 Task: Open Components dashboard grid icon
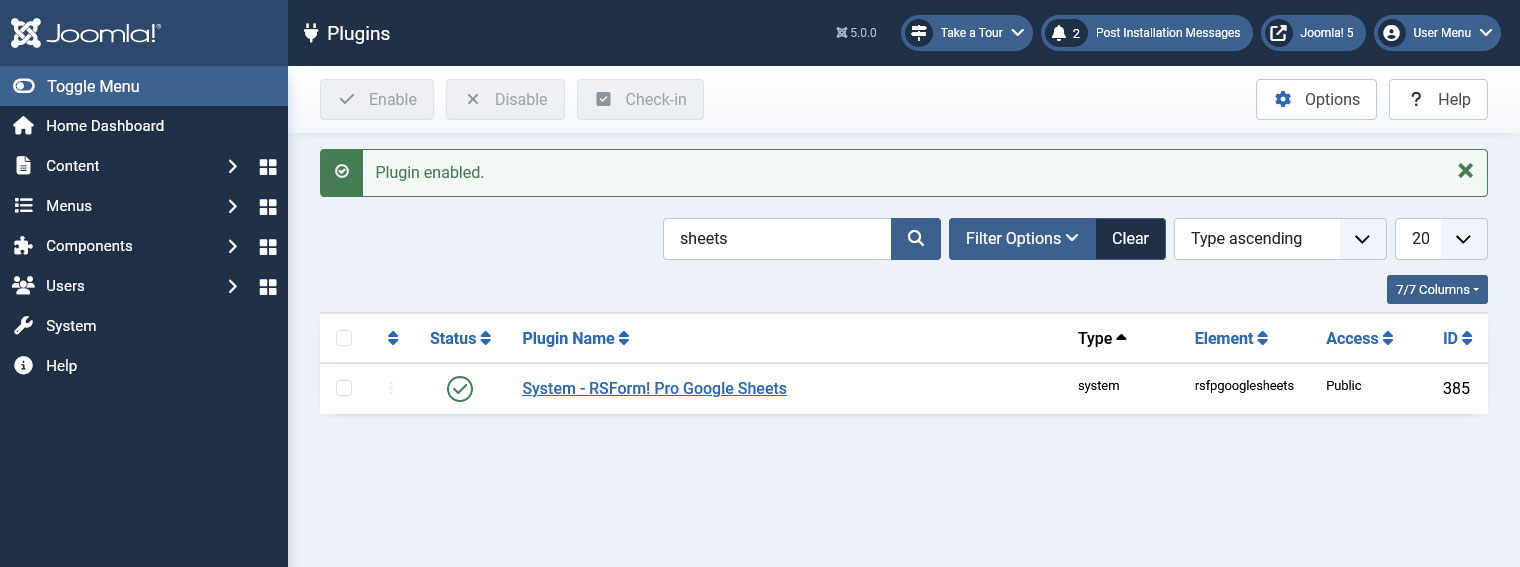coord(268,246)
